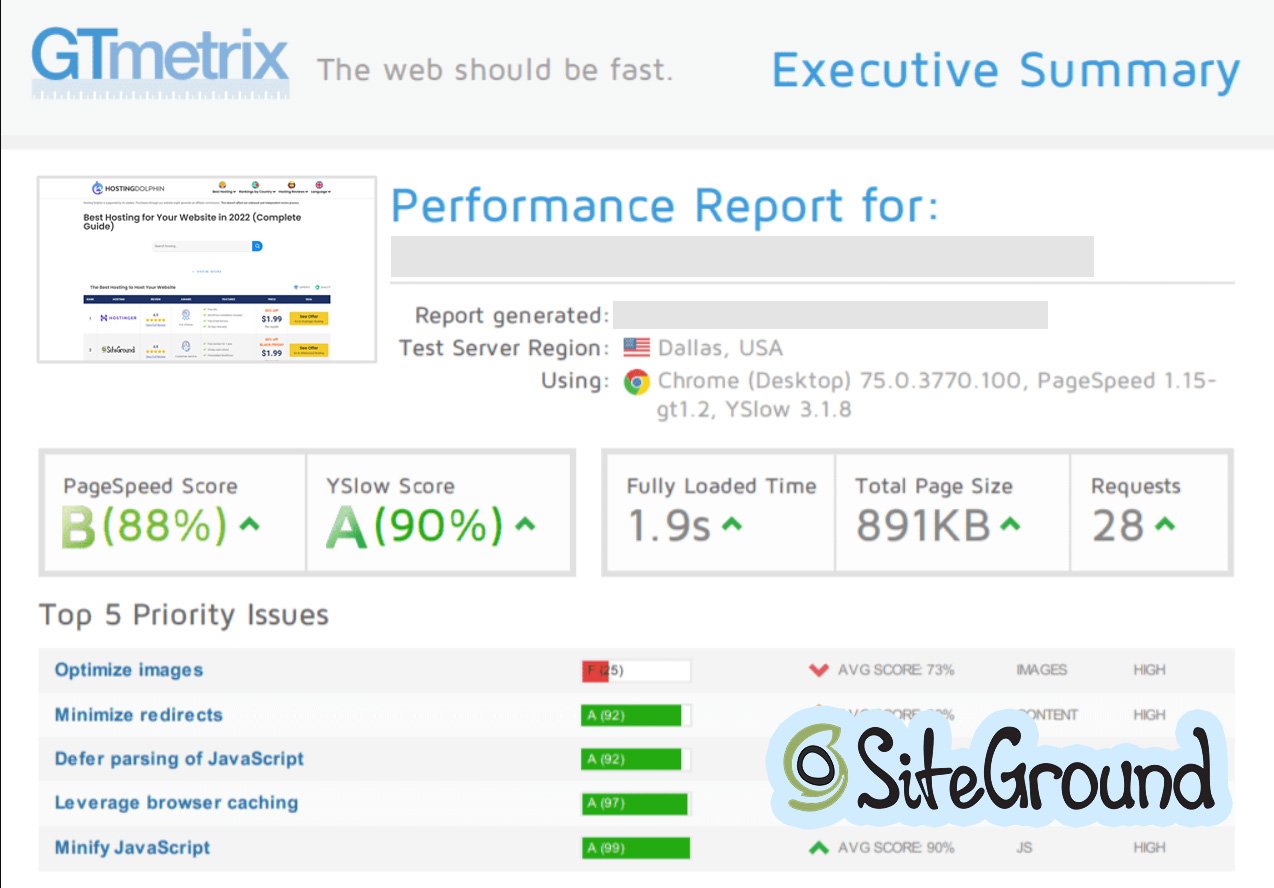Click HIGH priority in Minify JavaScript row
Screen dimensions: 1274x888
[1150, 848]
